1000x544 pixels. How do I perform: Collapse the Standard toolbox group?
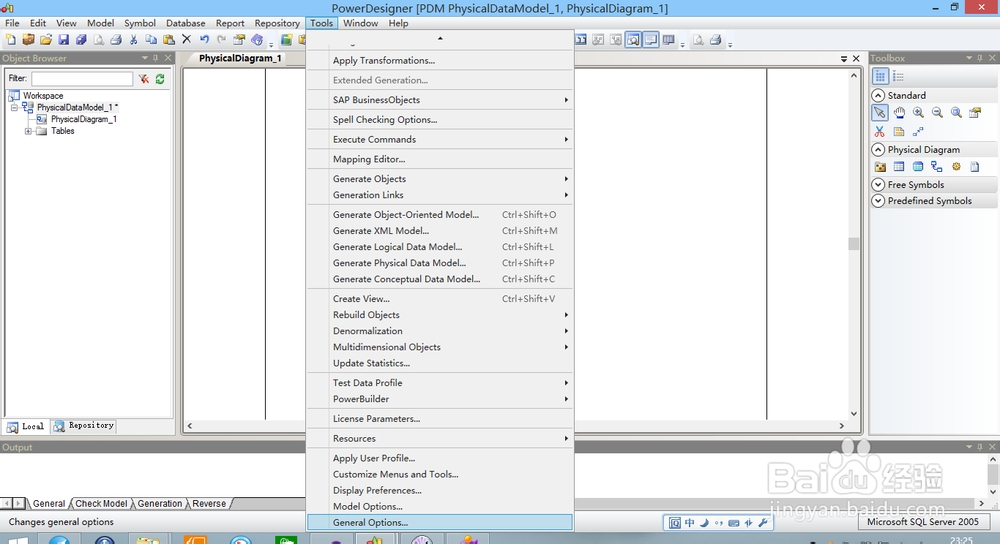click(x=878, y=95)
